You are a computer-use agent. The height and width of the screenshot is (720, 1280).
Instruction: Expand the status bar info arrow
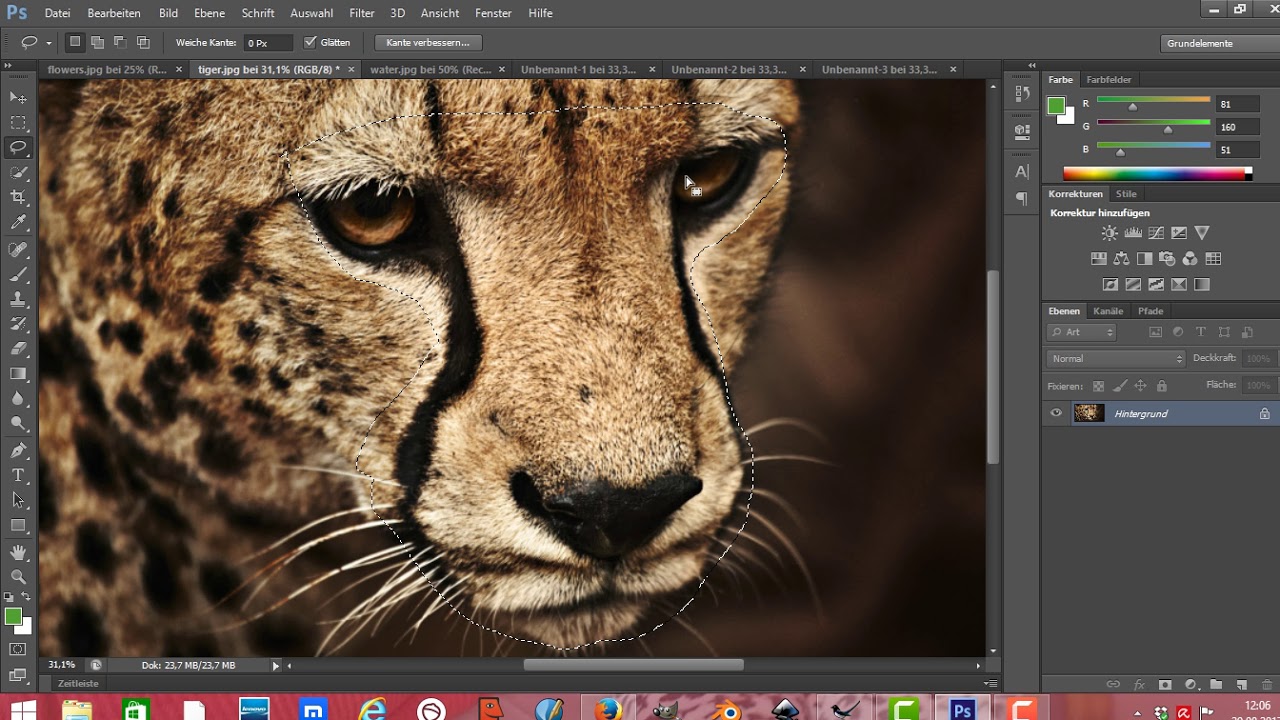click(x=276, y=665)
